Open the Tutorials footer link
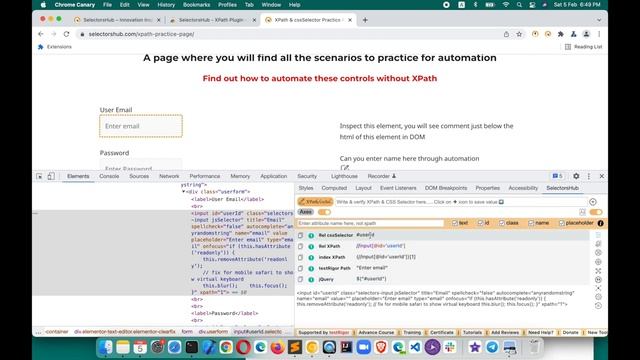This screenshot has height=360, width=640. click(x=472, y=333)
